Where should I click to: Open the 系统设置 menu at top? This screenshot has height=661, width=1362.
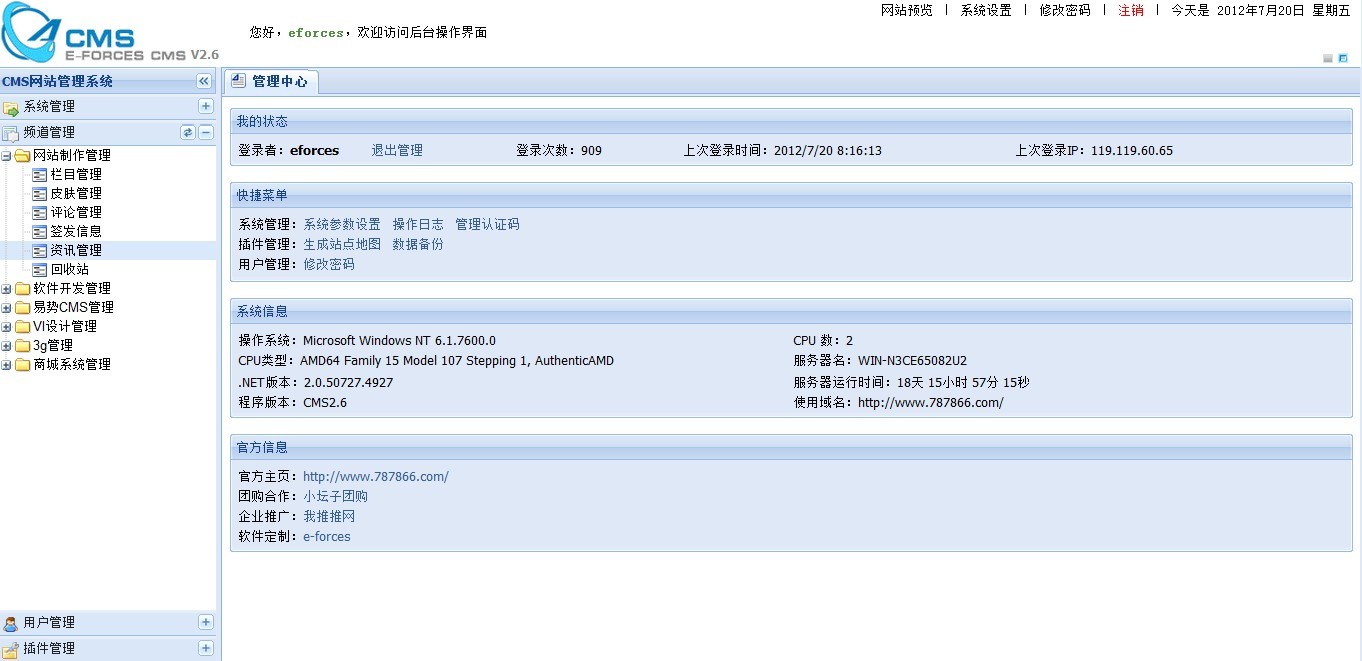tap(984, 12)
